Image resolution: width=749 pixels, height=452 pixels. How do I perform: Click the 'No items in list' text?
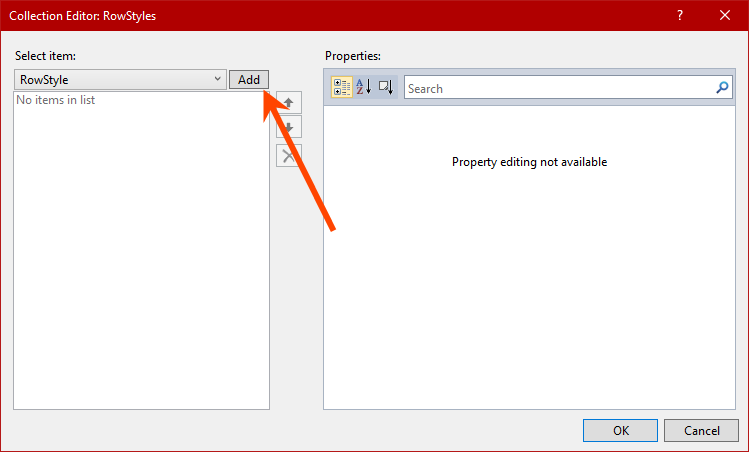tap(55, 100)
